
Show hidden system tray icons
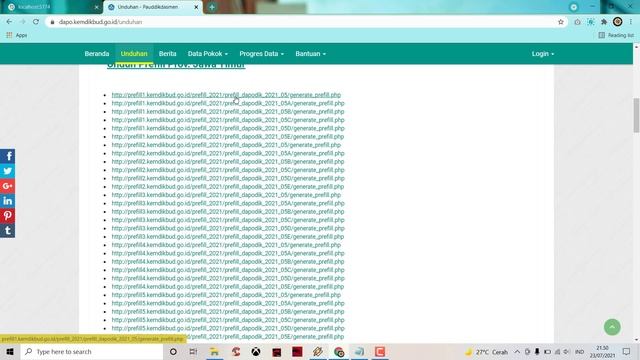click(x=517, y=352)
